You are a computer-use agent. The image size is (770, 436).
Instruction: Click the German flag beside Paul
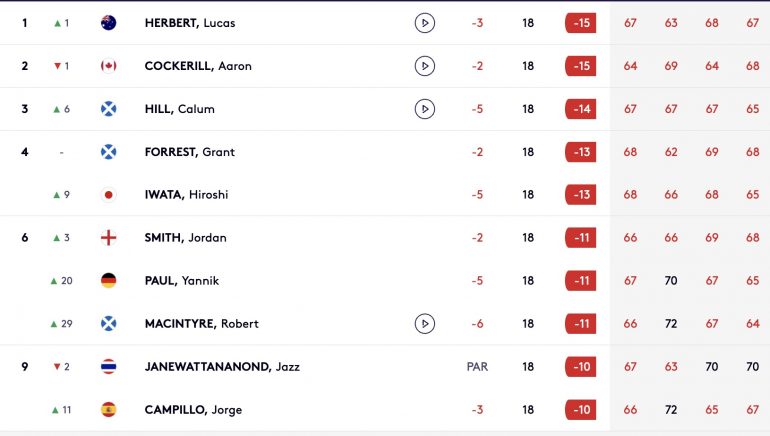point(109,281)
